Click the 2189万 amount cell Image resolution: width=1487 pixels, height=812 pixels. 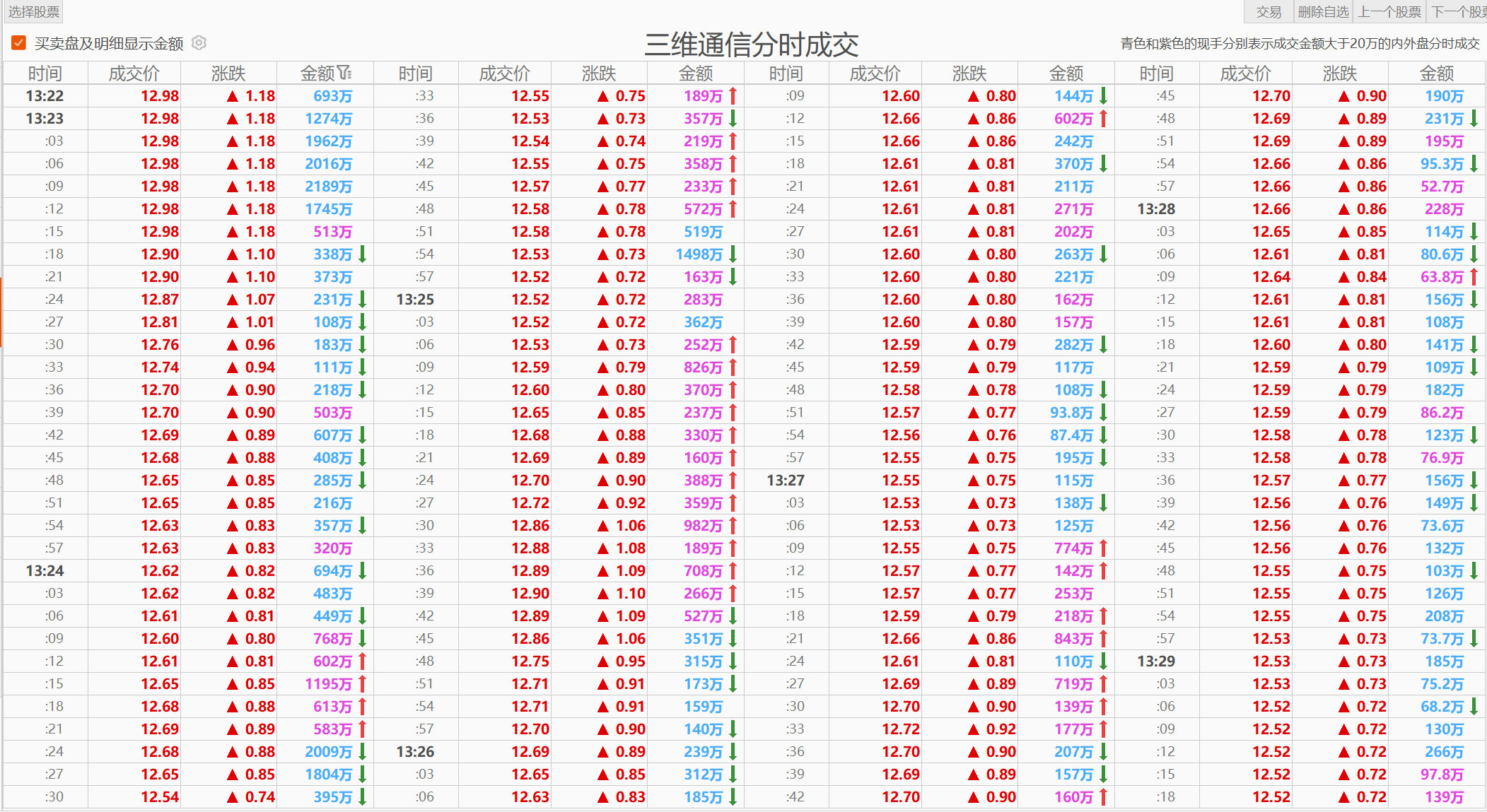pos(328,186)
